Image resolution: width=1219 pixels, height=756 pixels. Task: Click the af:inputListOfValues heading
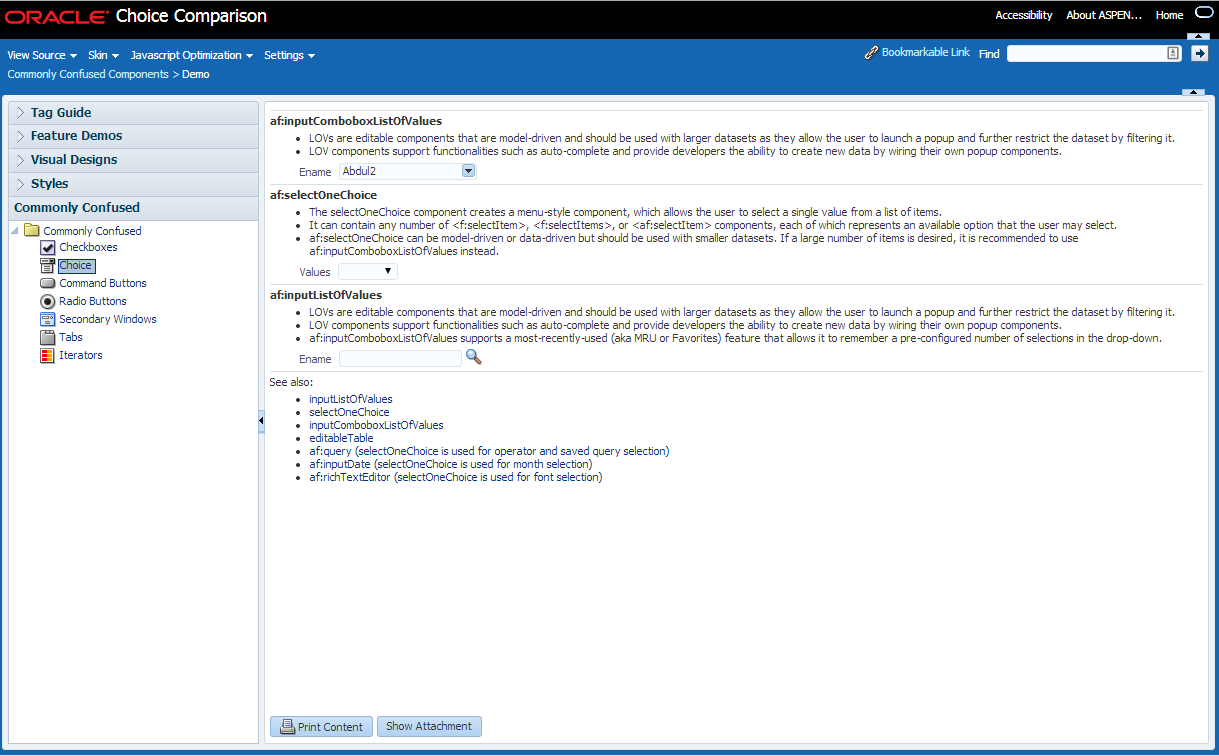pos(326,295)
